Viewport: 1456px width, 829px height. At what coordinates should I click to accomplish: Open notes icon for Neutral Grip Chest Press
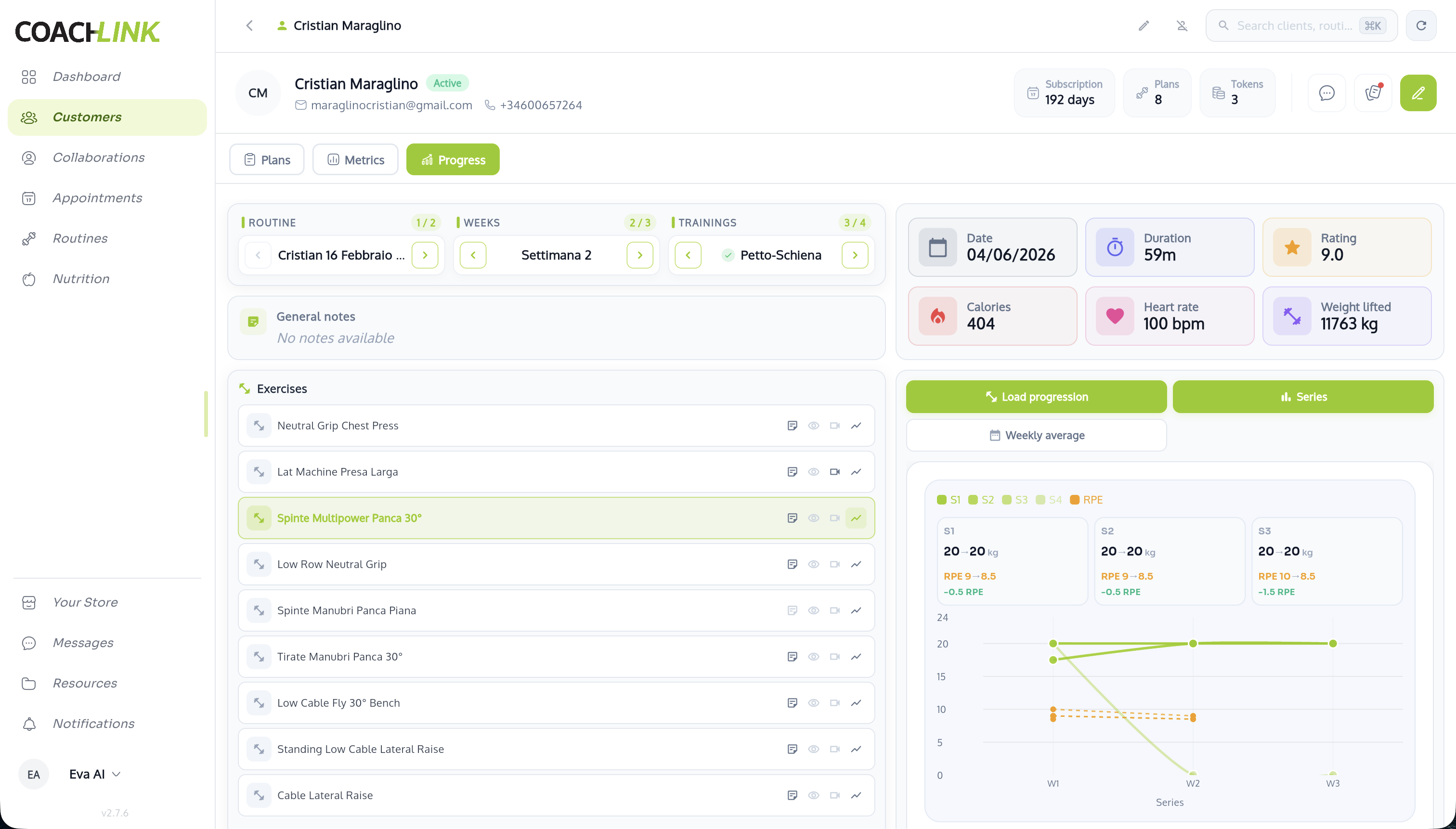point(792,425)
